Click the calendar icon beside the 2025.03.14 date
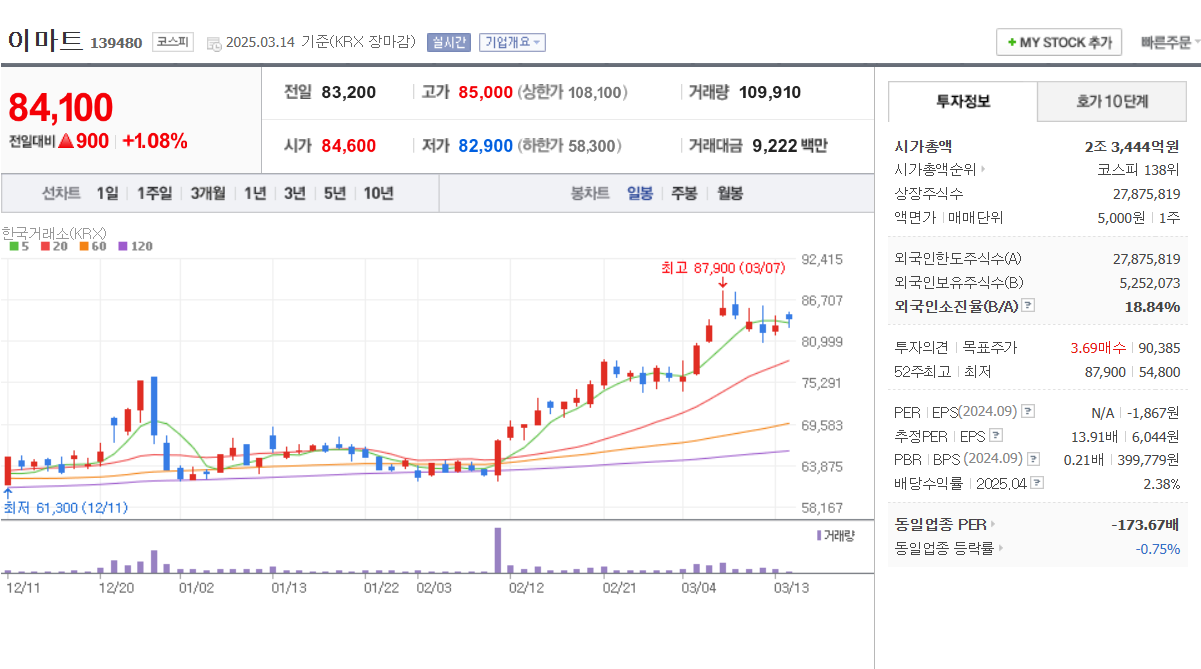 click(214, 43)
